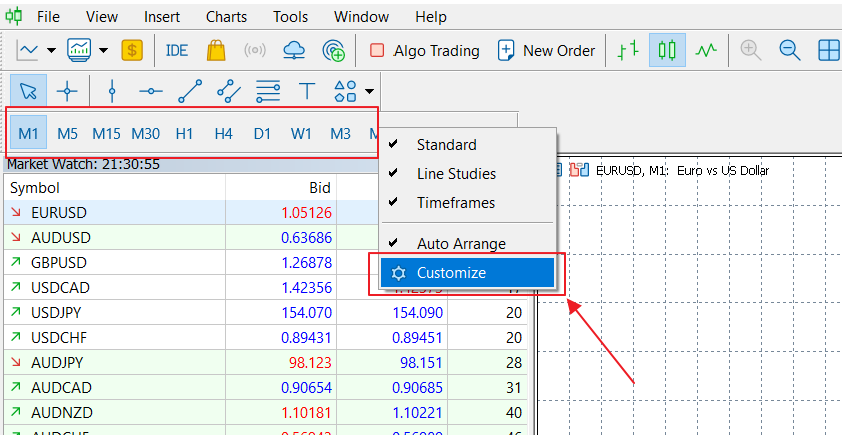Expand the chart templates dropdown arrow
This screenshot has width=842, height=435.
[104, 50]
